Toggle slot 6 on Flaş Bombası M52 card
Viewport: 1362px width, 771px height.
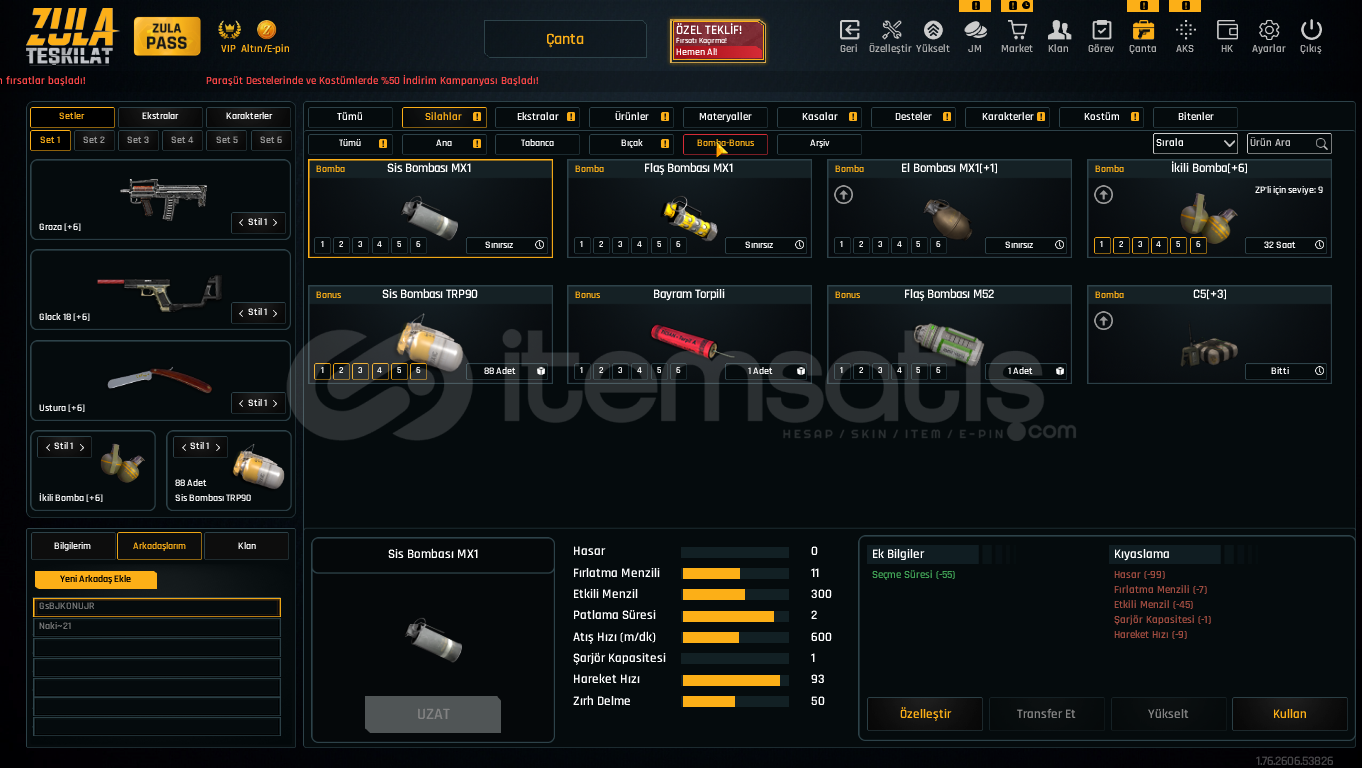coord(937,371)
